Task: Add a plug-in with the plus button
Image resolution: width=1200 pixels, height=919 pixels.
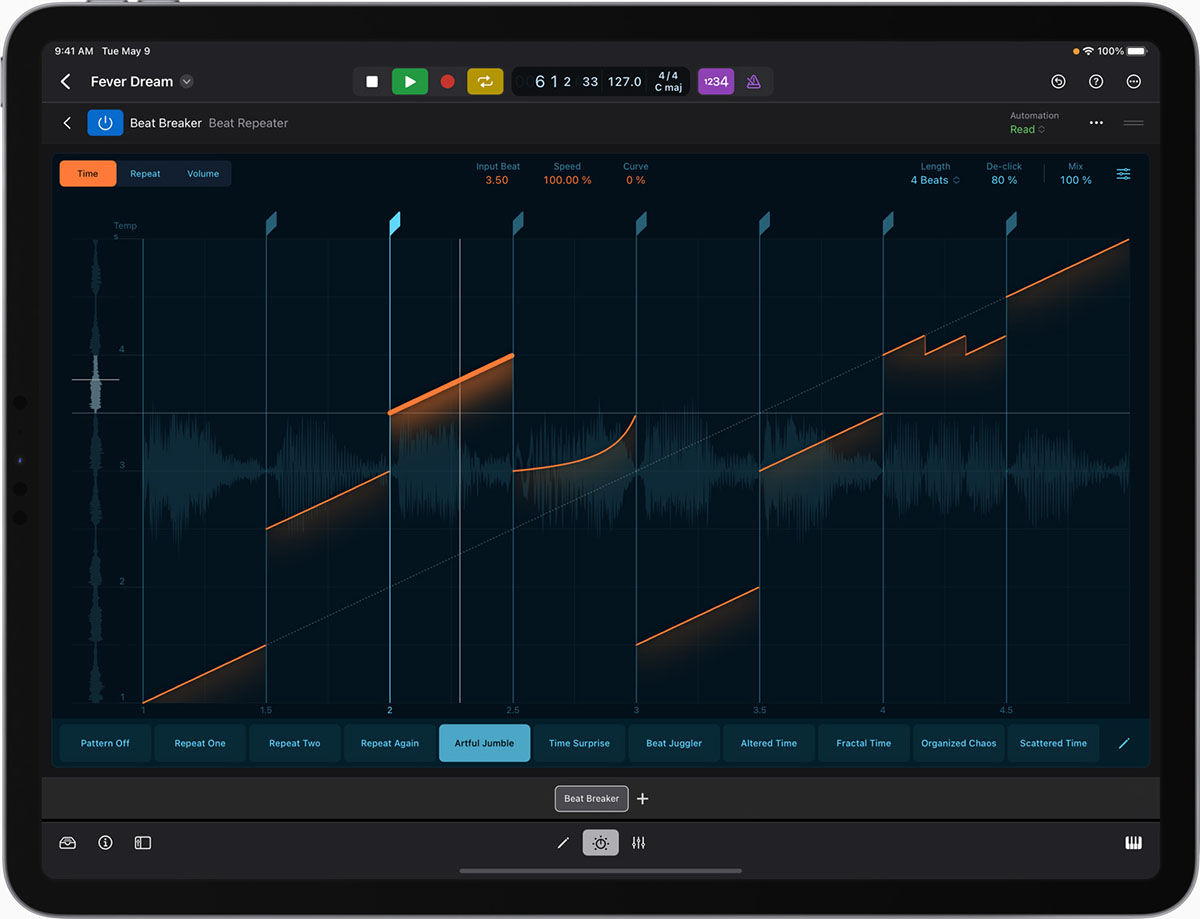Action: 643,798
